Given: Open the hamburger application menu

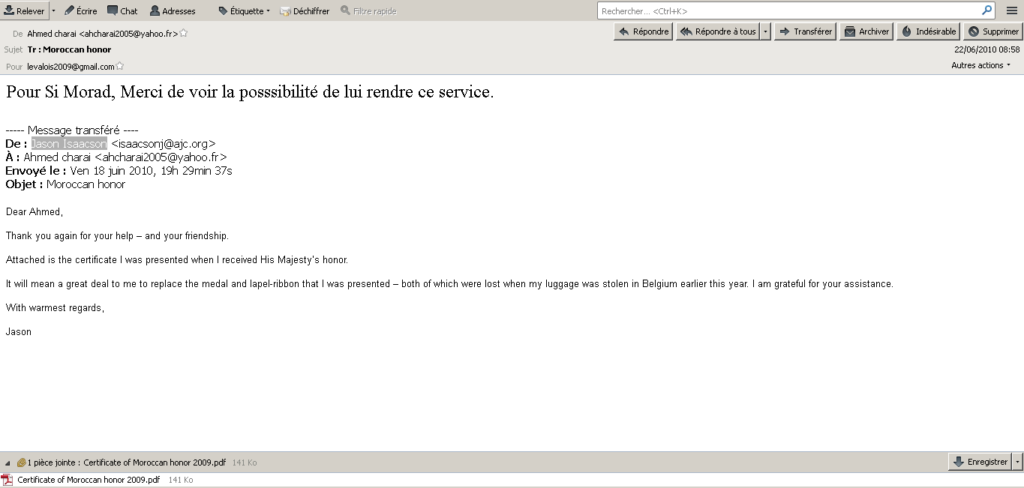Looking at the screenshot, I should pos(1010,10).
